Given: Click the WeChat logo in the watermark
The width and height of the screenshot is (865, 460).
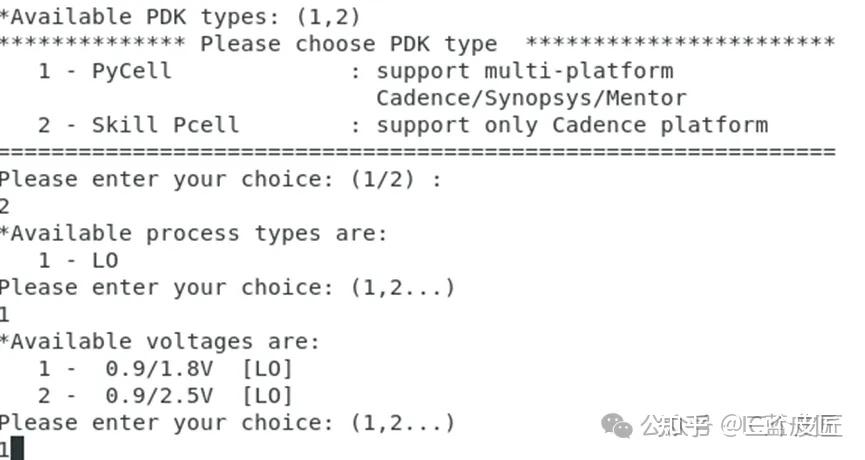Looking at the screenshot, I should tap(617, 426).
